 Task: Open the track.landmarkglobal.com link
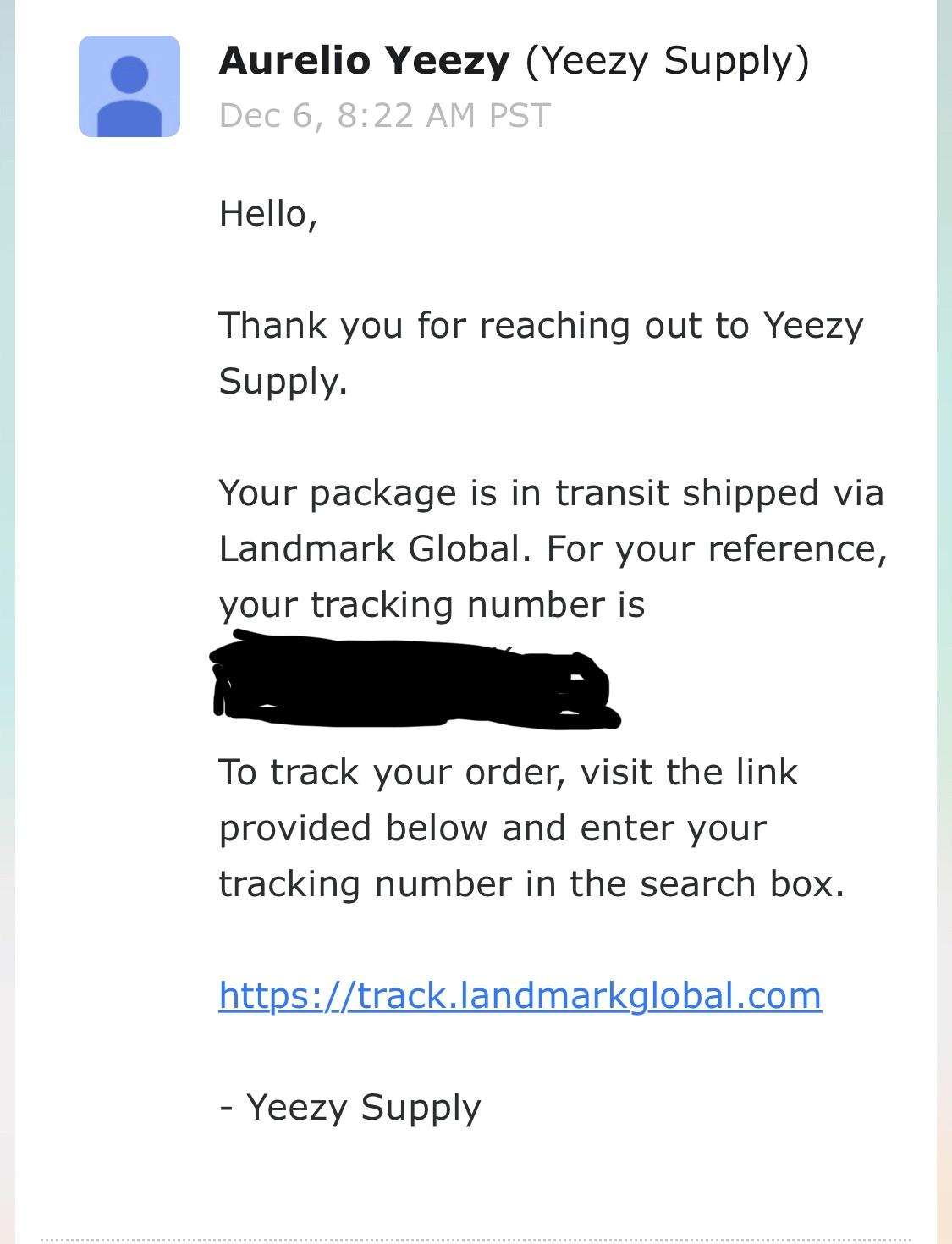click(x=520, y=997)
